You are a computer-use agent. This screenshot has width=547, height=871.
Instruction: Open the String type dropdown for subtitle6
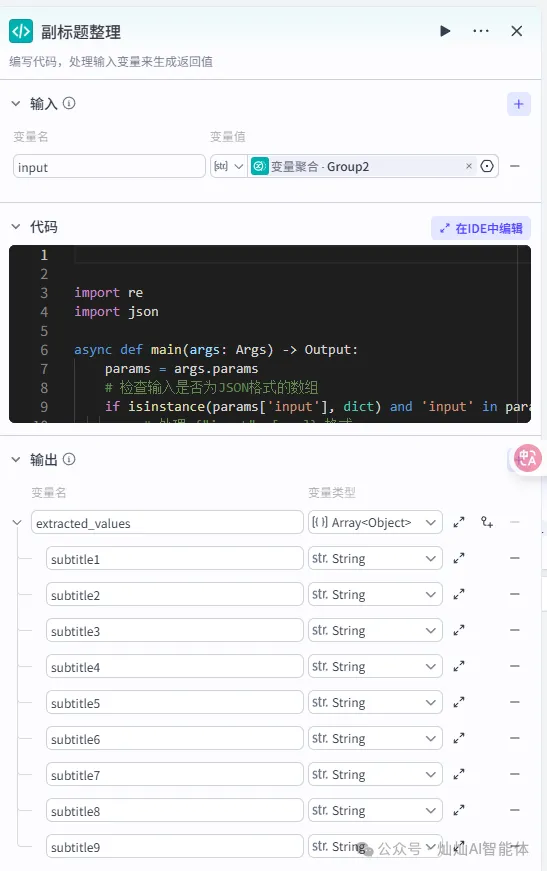point(375,739)
